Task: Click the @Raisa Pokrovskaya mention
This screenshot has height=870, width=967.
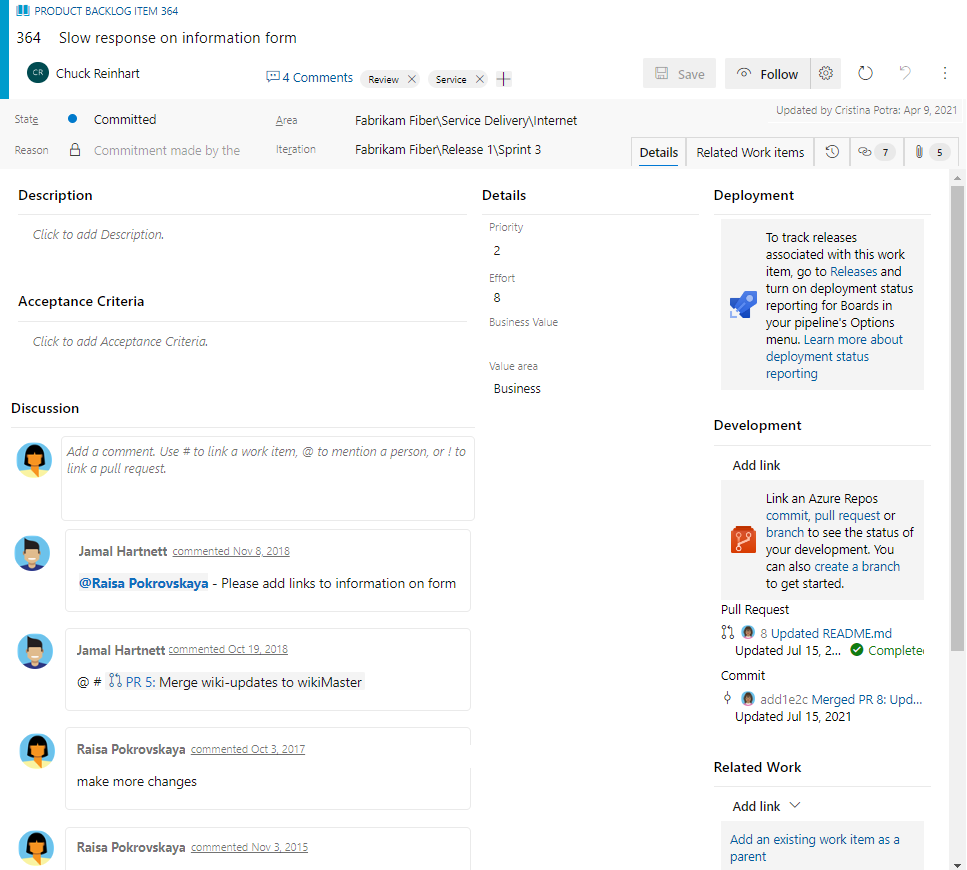Action: point(144,583)
